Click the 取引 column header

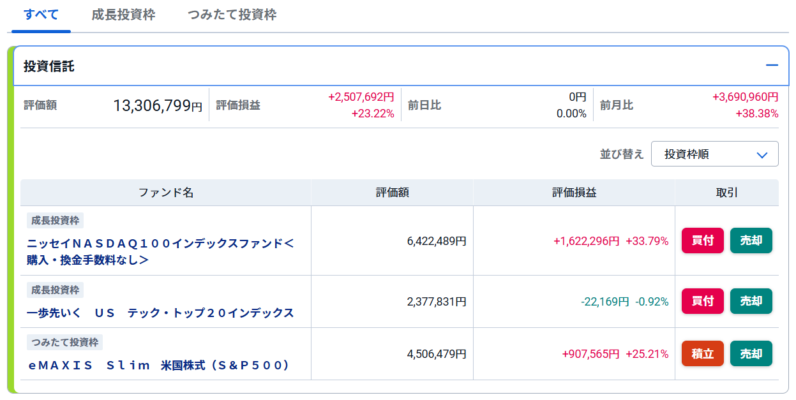coord(727,192)
